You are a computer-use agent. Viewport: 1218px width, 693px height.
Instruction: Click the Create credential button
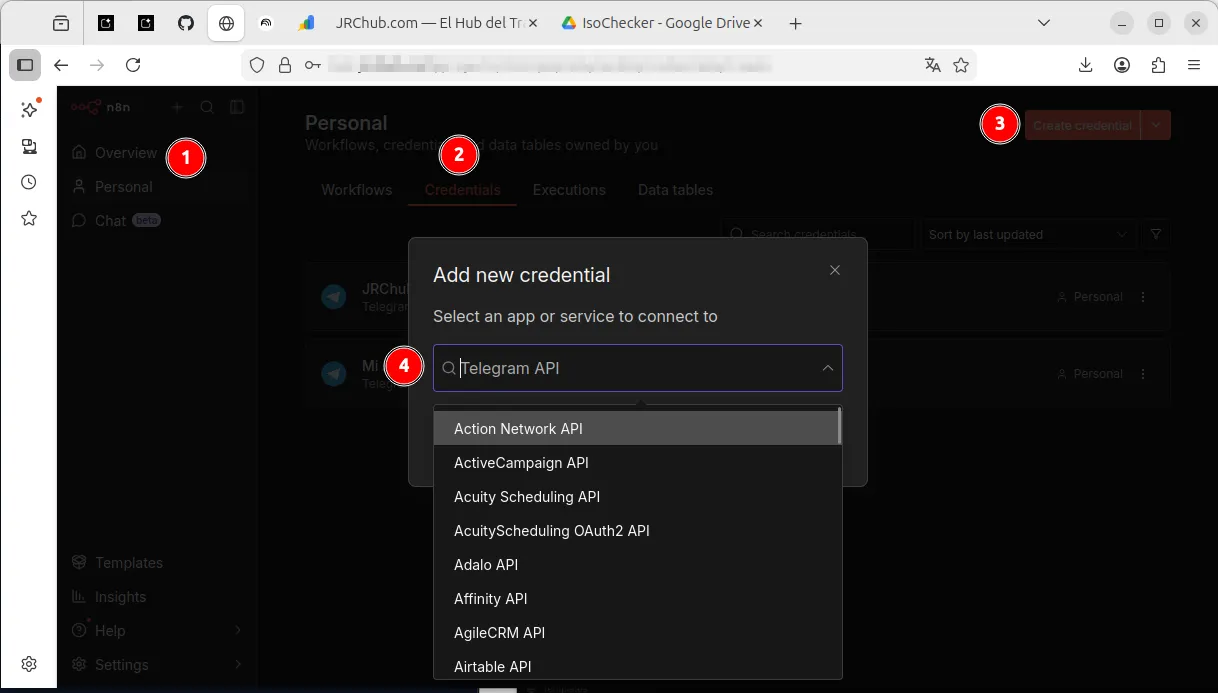pos(1083,125)
